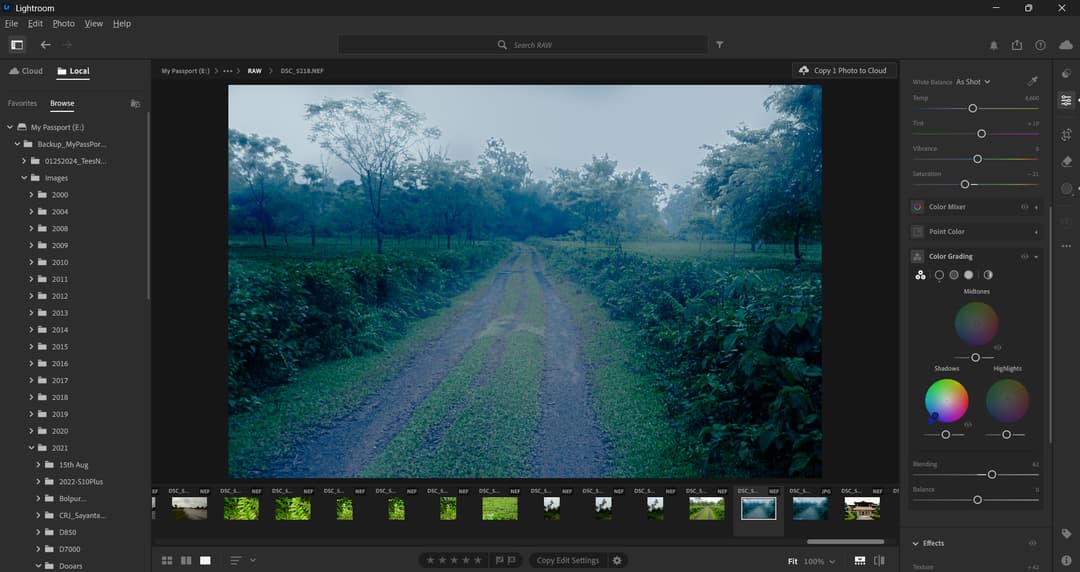Open the Photo menu

(x=63, y=23)
